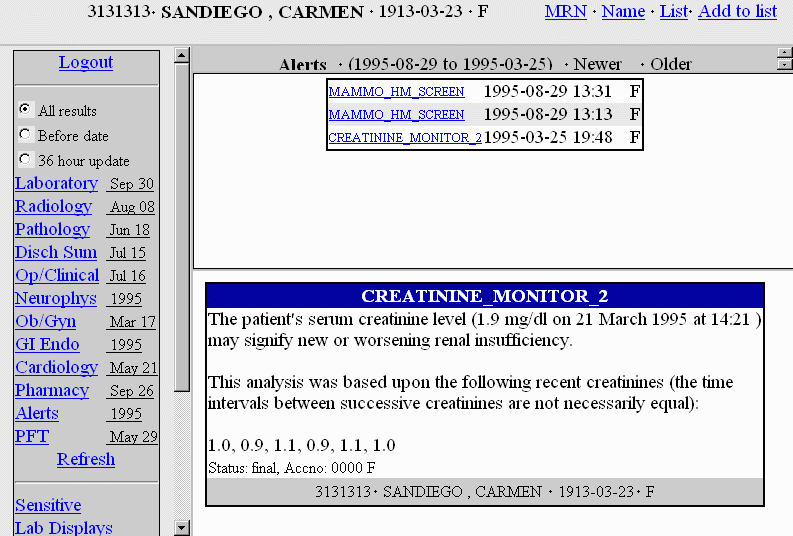Click Refresh in the sidebar
The height and width of the screenshot is (536, 793).
coord(86,459)
